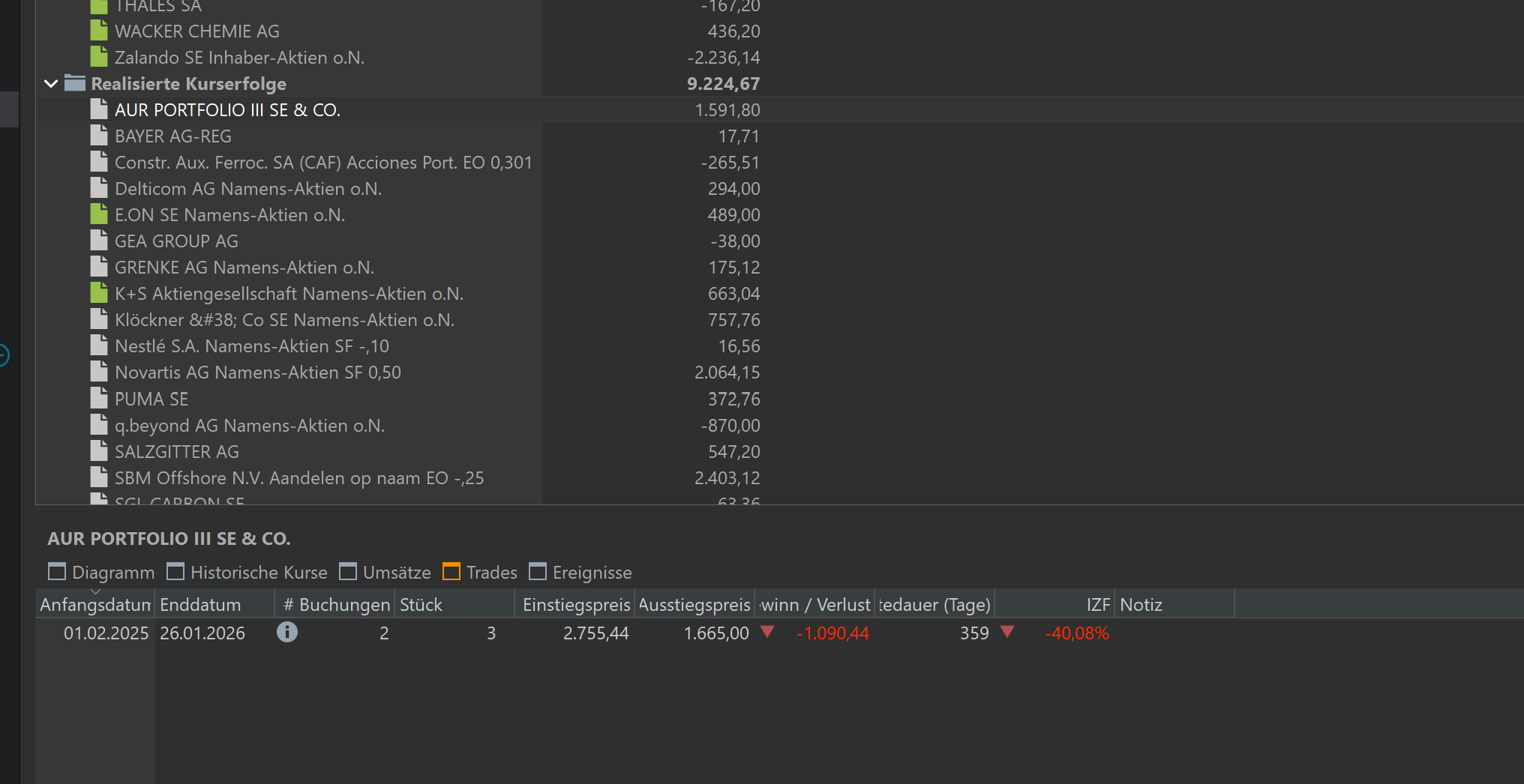Sort the table by IZF column
Image resolution: width=1524 pixels, height=784 pixels.
coord(1097,605)
